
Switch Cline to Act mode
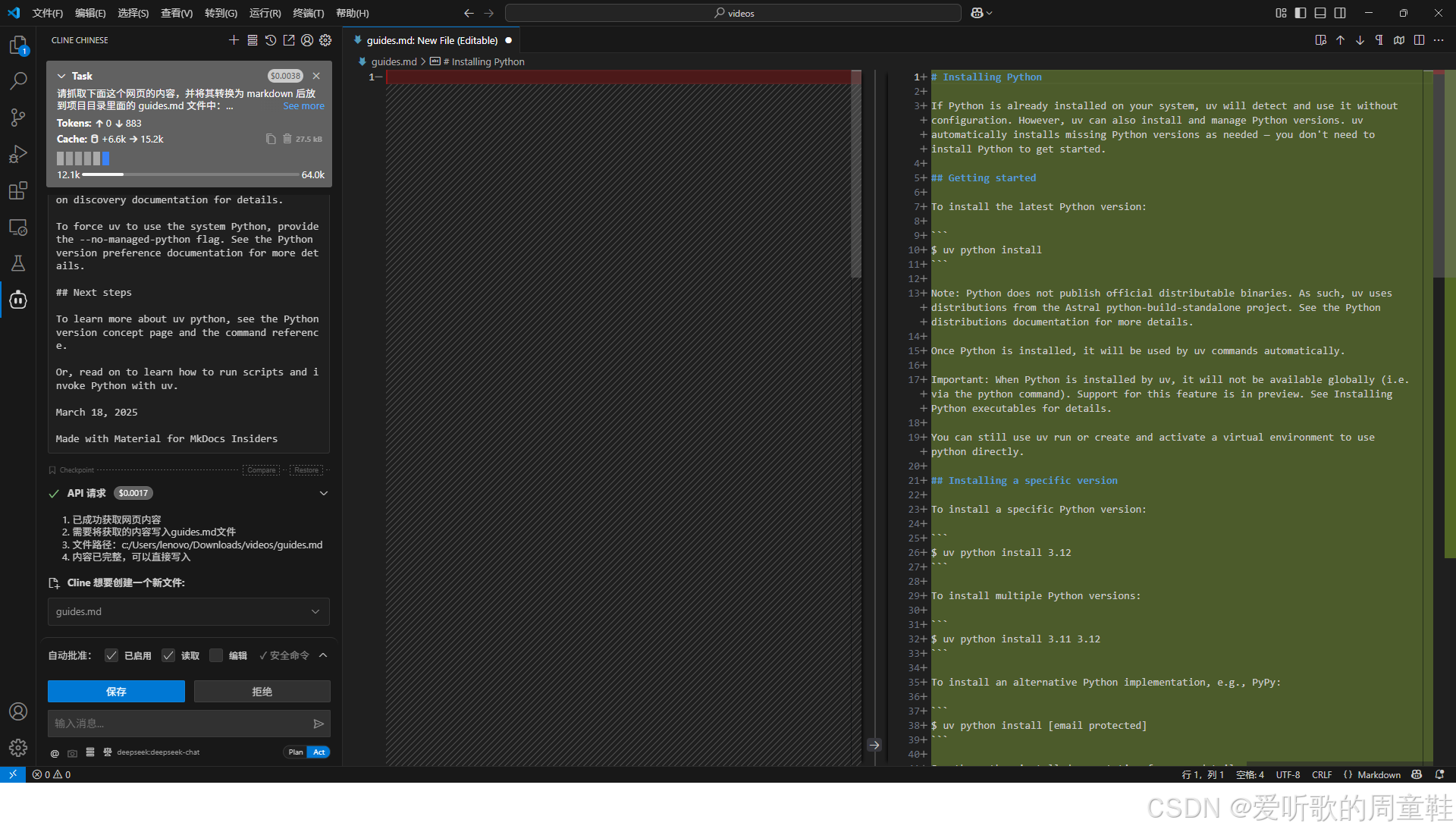[x=319, y=752]
